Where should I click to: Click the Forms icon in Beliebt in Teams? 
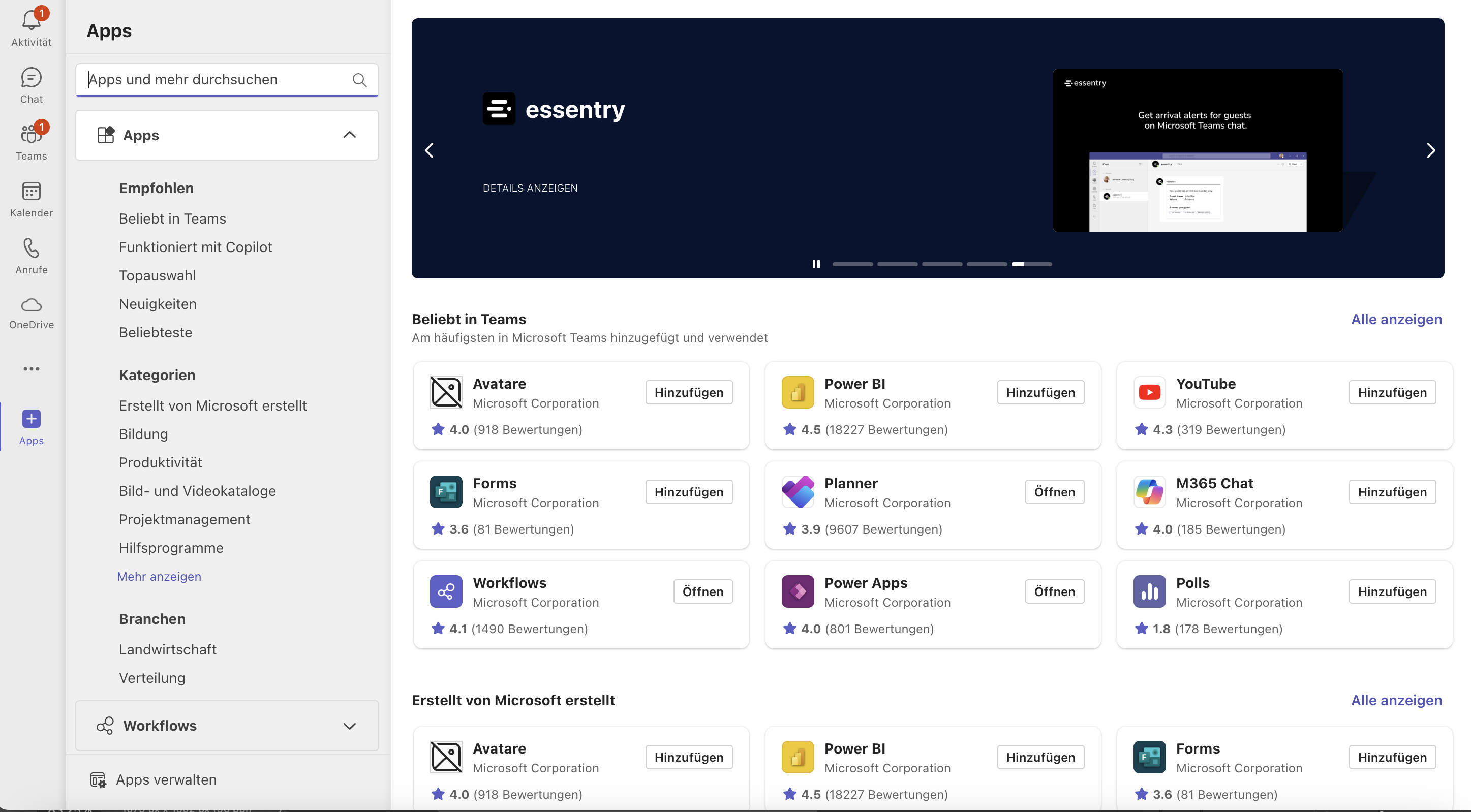click(x=446, y=492)
